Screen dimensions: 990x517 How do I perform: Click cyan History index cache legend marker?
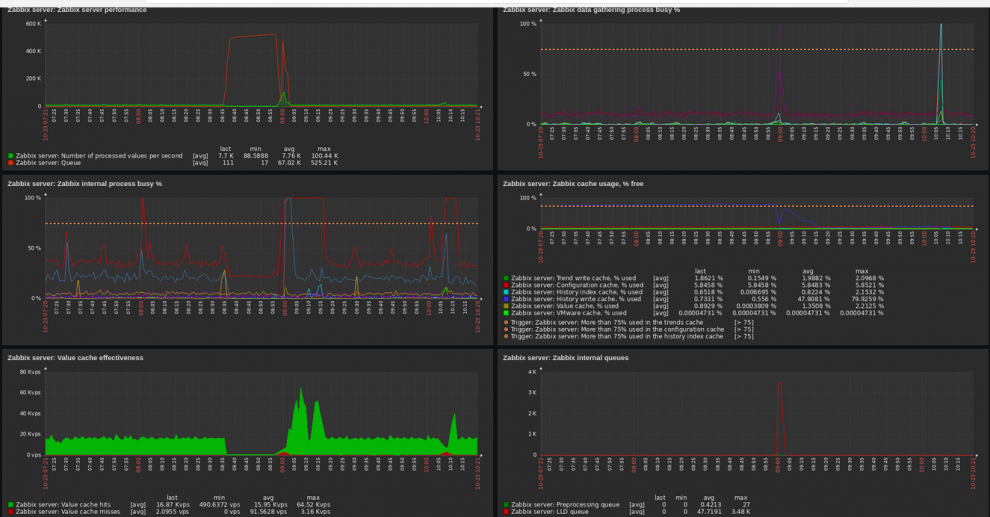[x=506, y=291]
